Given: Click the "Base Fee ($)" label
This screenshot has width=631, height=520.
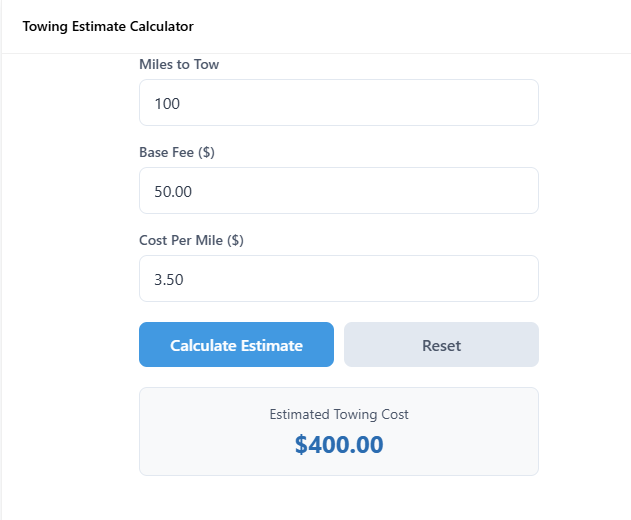Looking at the screenshot, I should 177,153.
